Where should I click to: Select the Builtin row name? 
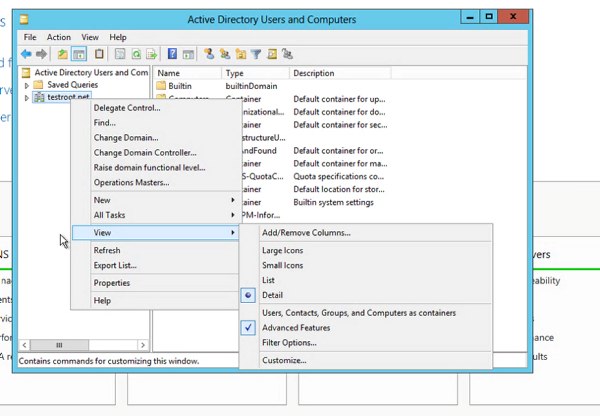[180, 86]
